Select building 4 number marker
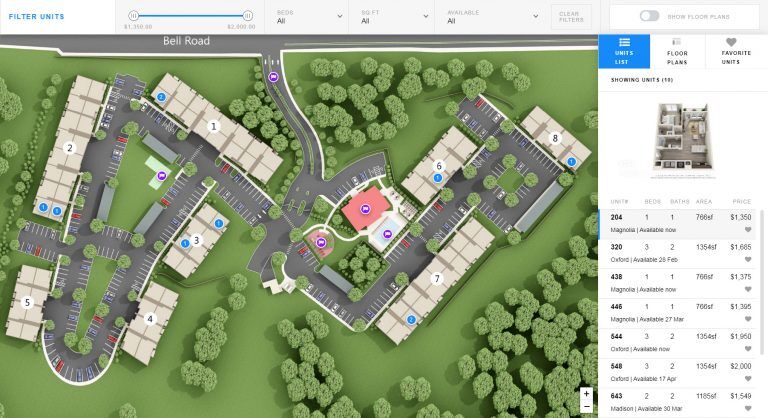Screen dimensions: 768x418 [151, 320]
